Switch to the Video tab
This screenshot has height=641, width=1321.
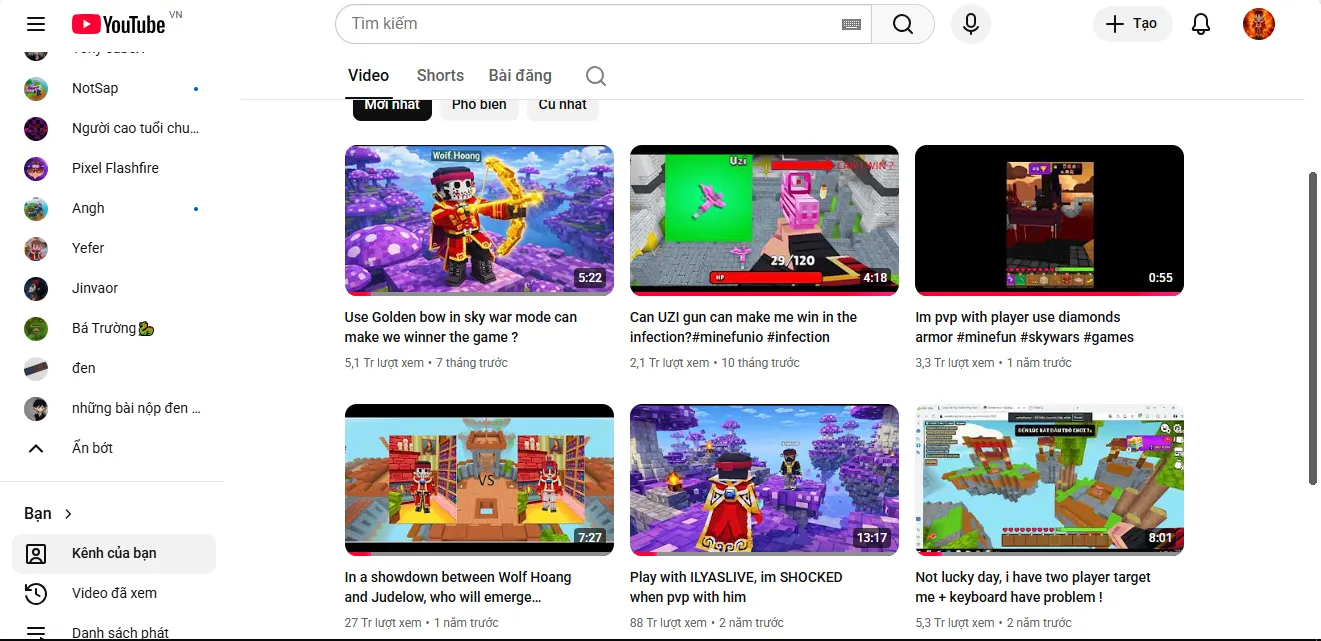368,76
